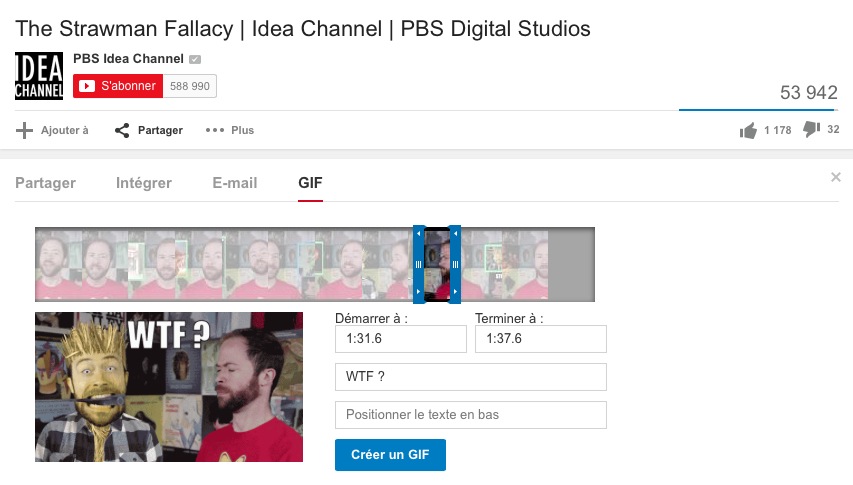Click the red S'abonner subscribe button

pyautogui.click(x=118, y=86)
